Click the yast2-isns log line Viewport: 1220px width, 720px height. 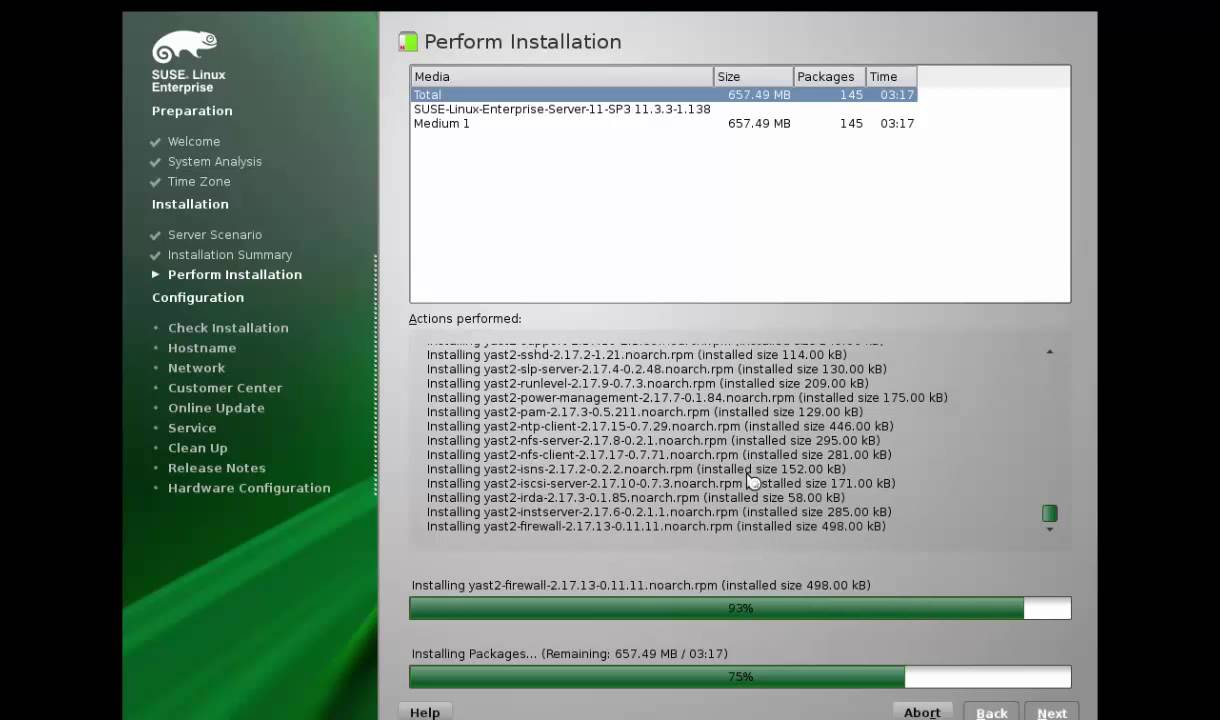(x=636, y=469)
